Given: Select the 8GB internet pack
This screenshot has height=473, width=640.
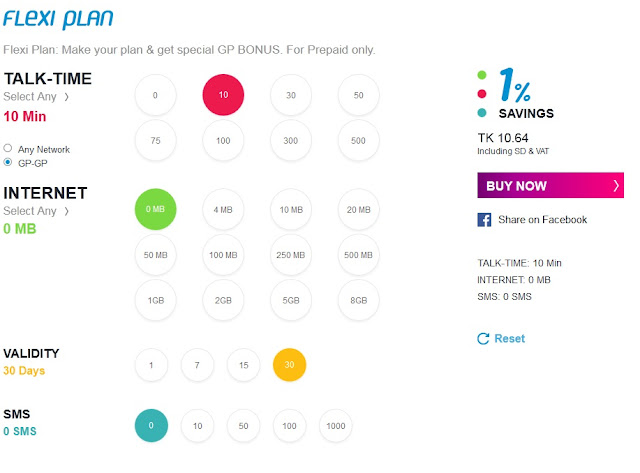Looking at the screenshot, I should pyautogui.click(x=358, y=300).
